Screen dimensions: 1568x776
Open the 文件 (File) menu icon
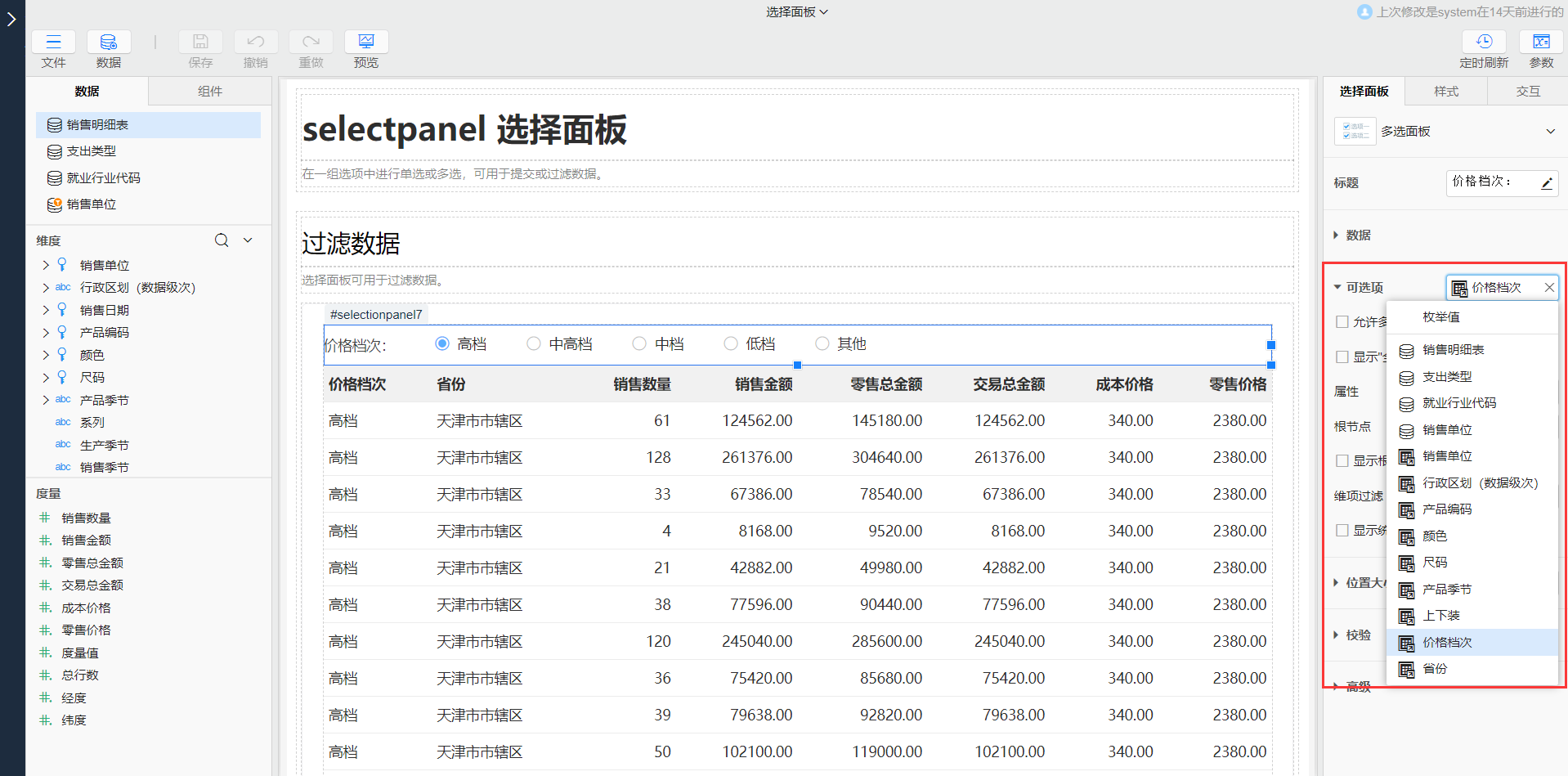coord(53,43)
